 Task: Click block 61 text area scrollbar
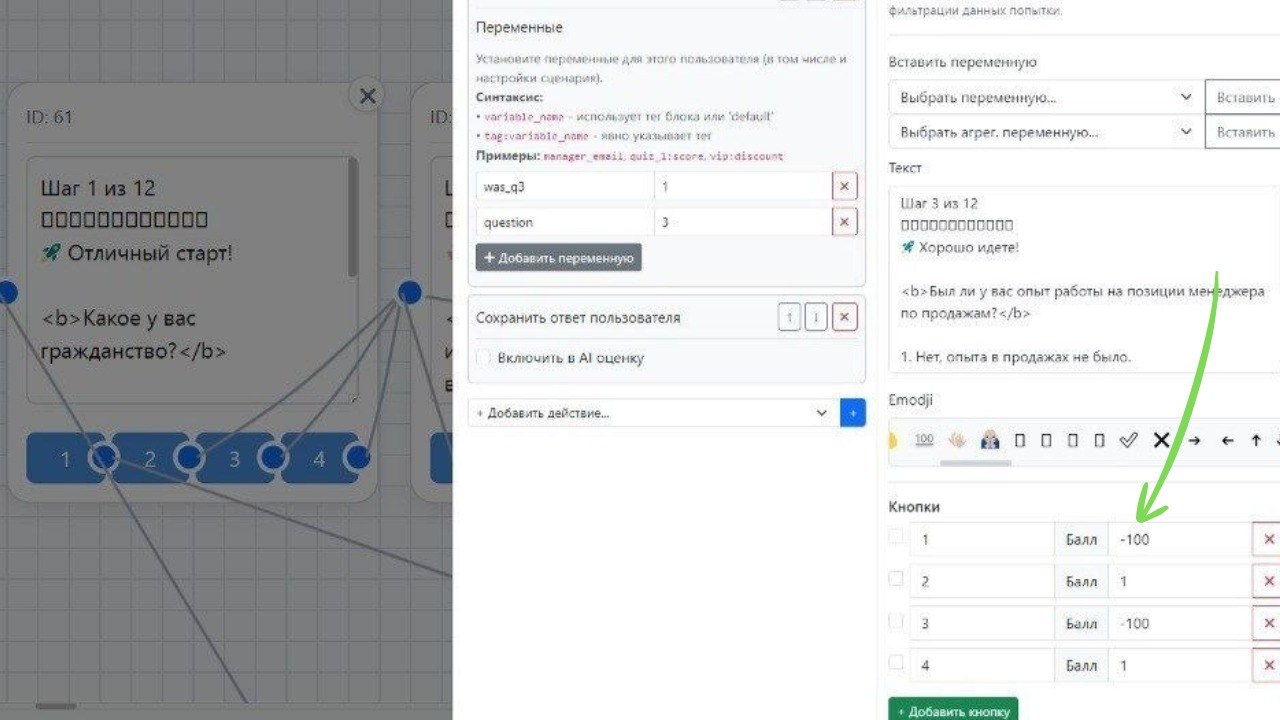click(352, 218)
